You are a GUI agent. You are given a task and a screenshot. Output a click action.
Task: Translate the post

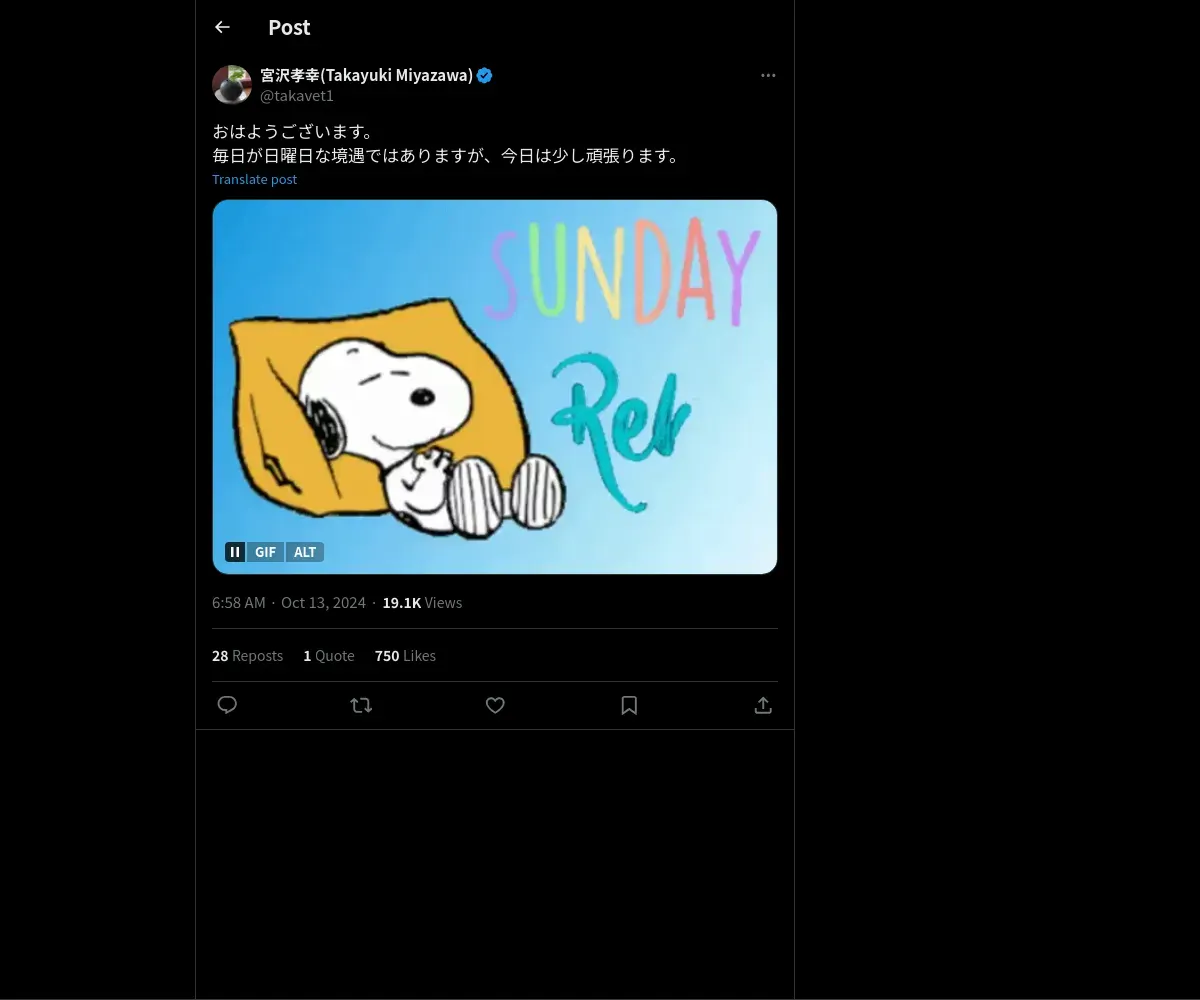pyautogui.click(x=254, y=179)
